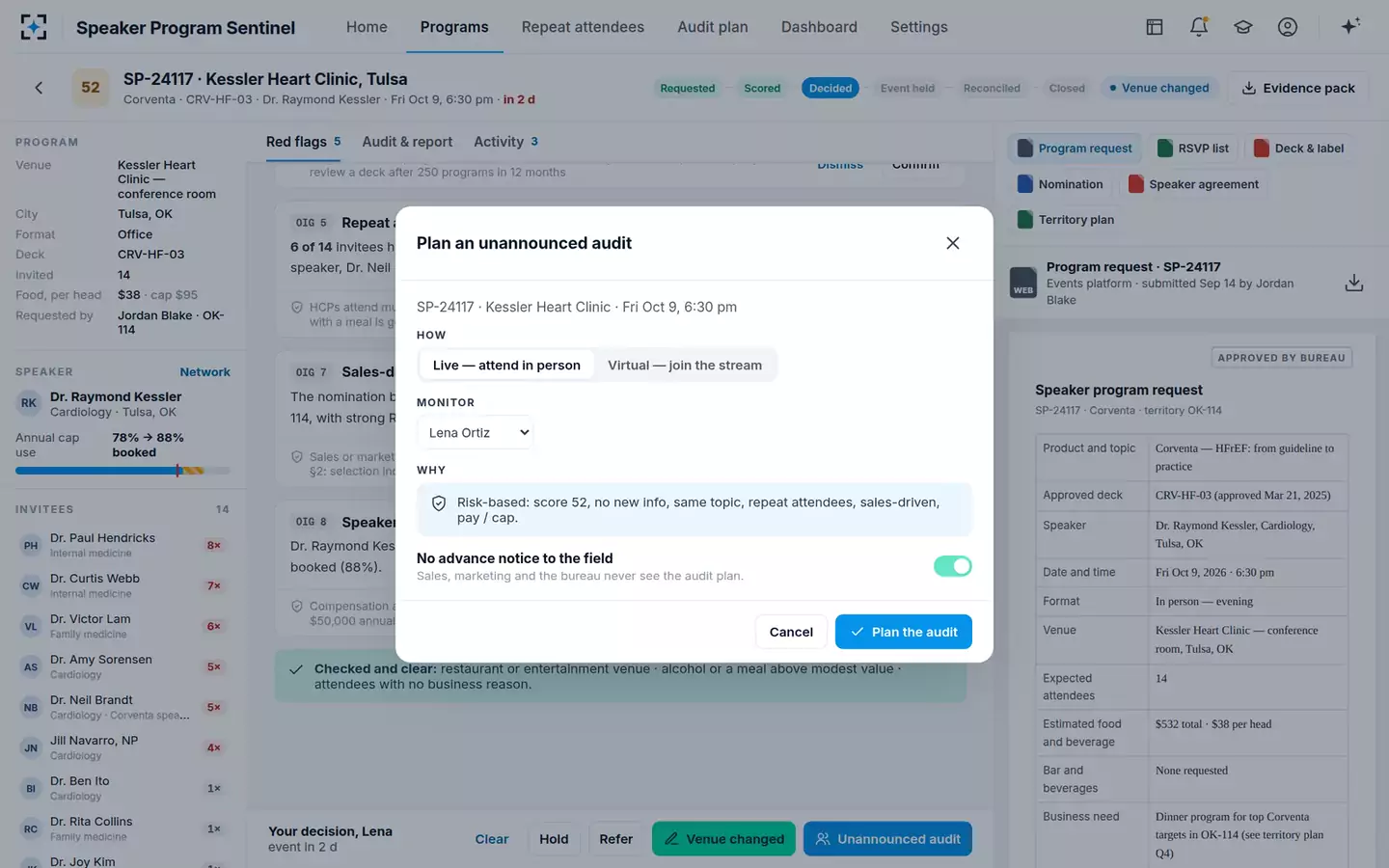The height and width of the screenshot is (868, 1389).
Task: Open the Repeat attendees tab
Action: click(x=583, y=27)
